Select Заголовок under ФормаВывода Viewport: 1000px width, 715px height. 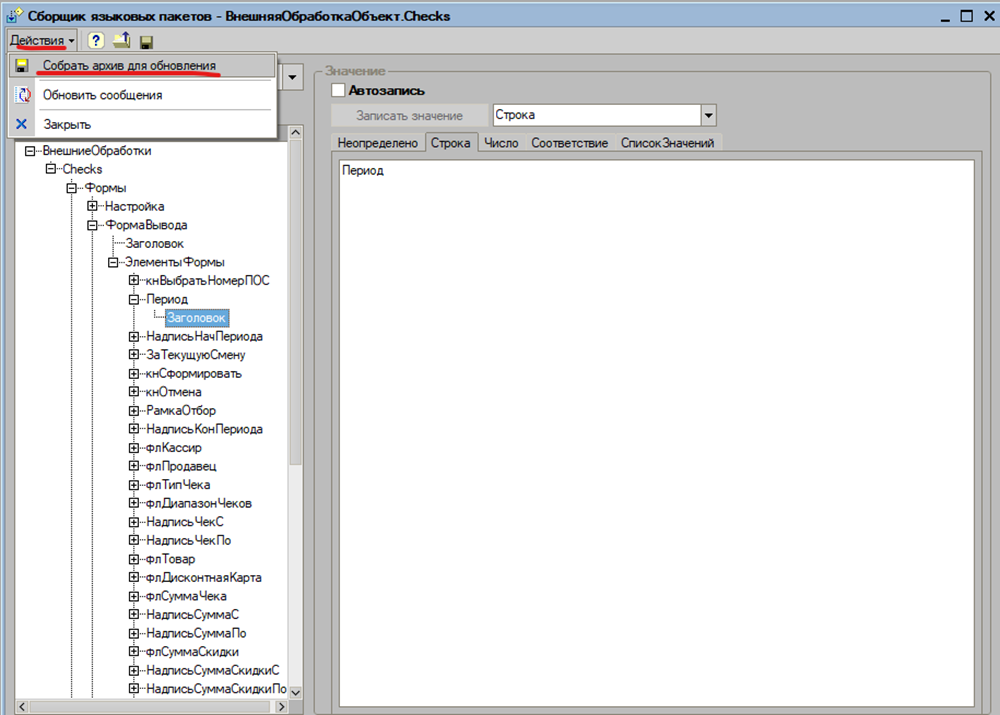click(154, 244)
